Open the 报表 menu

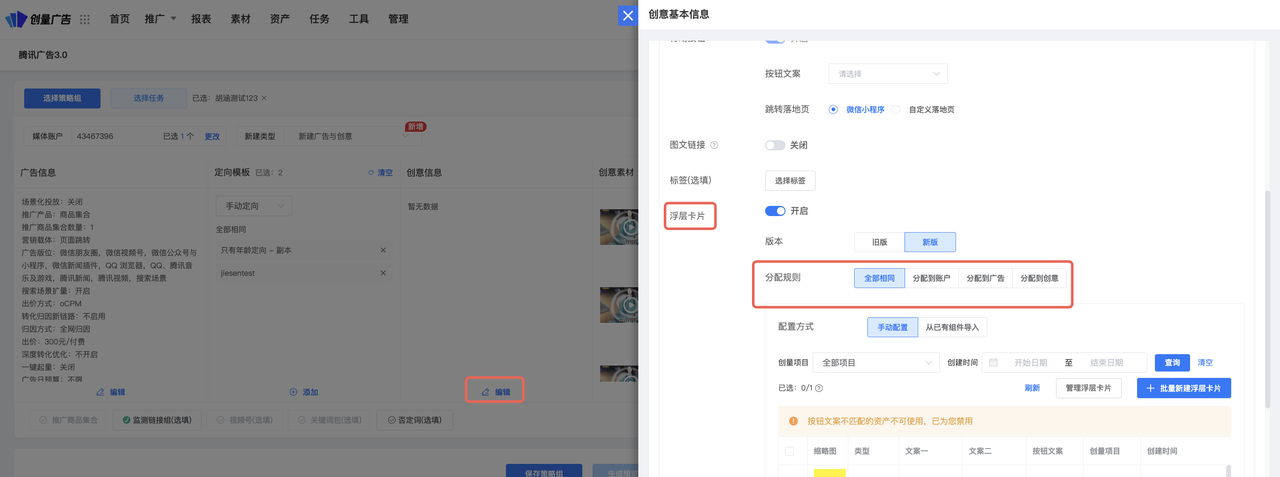click(x=201, y=19)
